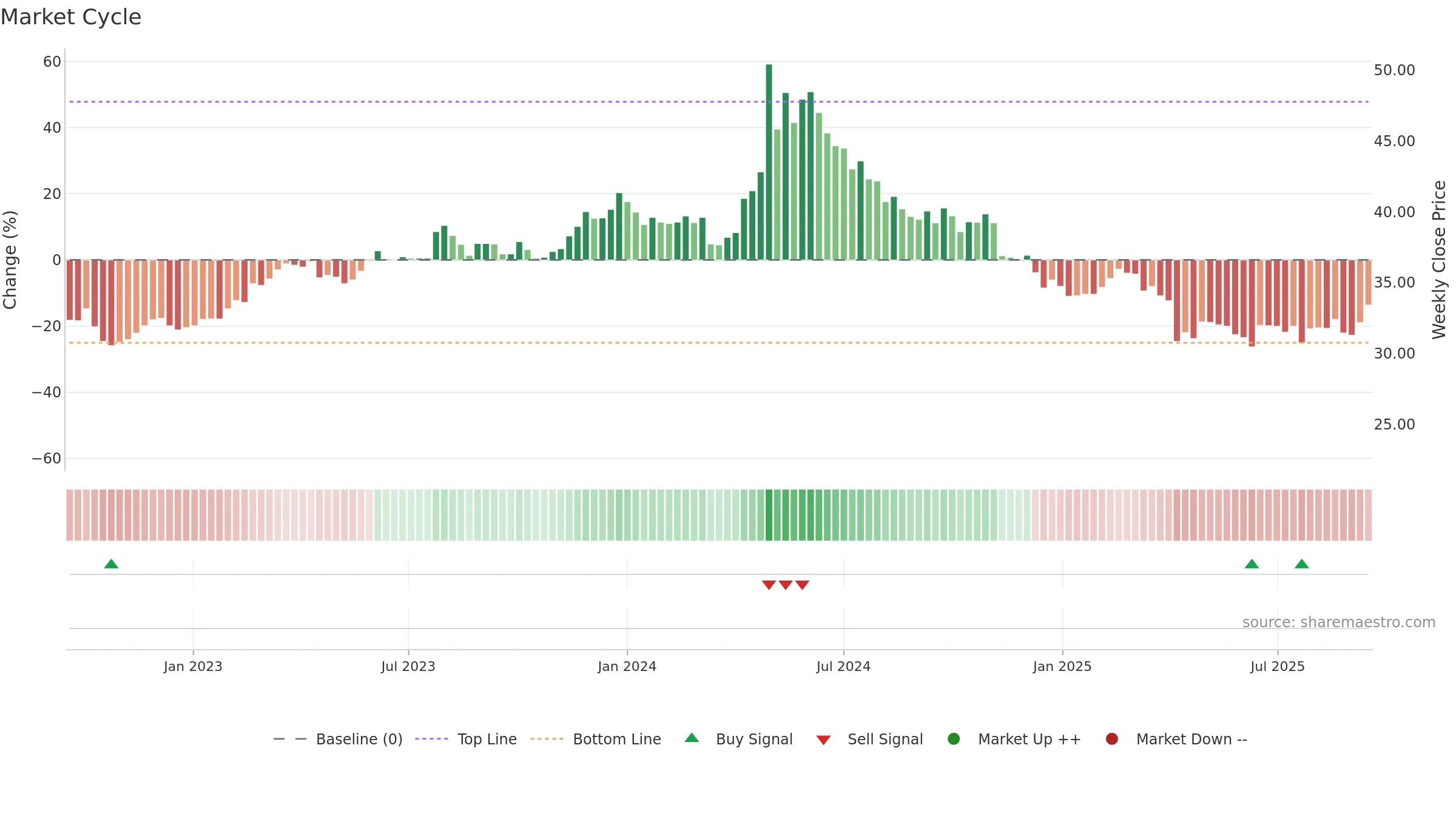1456x819 pixels.
Task: Click the orange dotted bottom line on the chart
Action: tap(719, 343)
